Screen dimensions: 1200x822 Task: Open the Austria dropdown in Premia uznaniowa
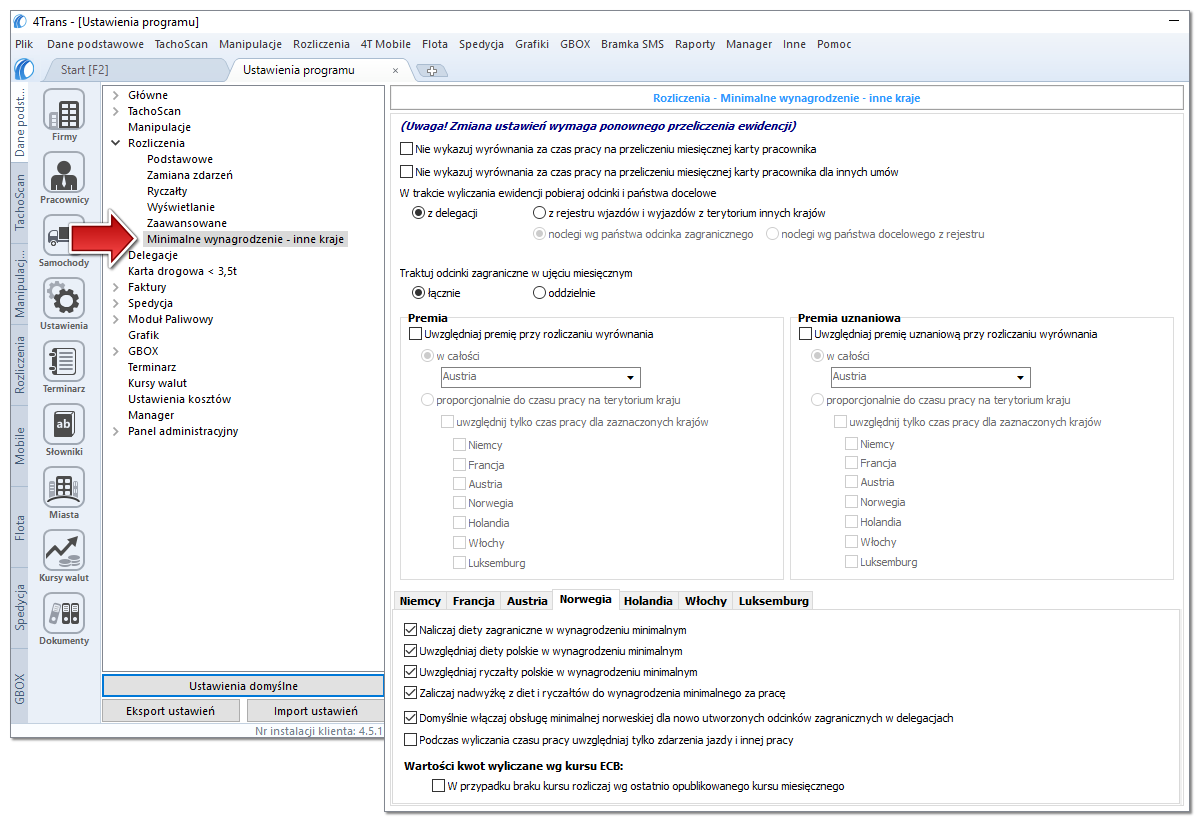click(930, 377)
